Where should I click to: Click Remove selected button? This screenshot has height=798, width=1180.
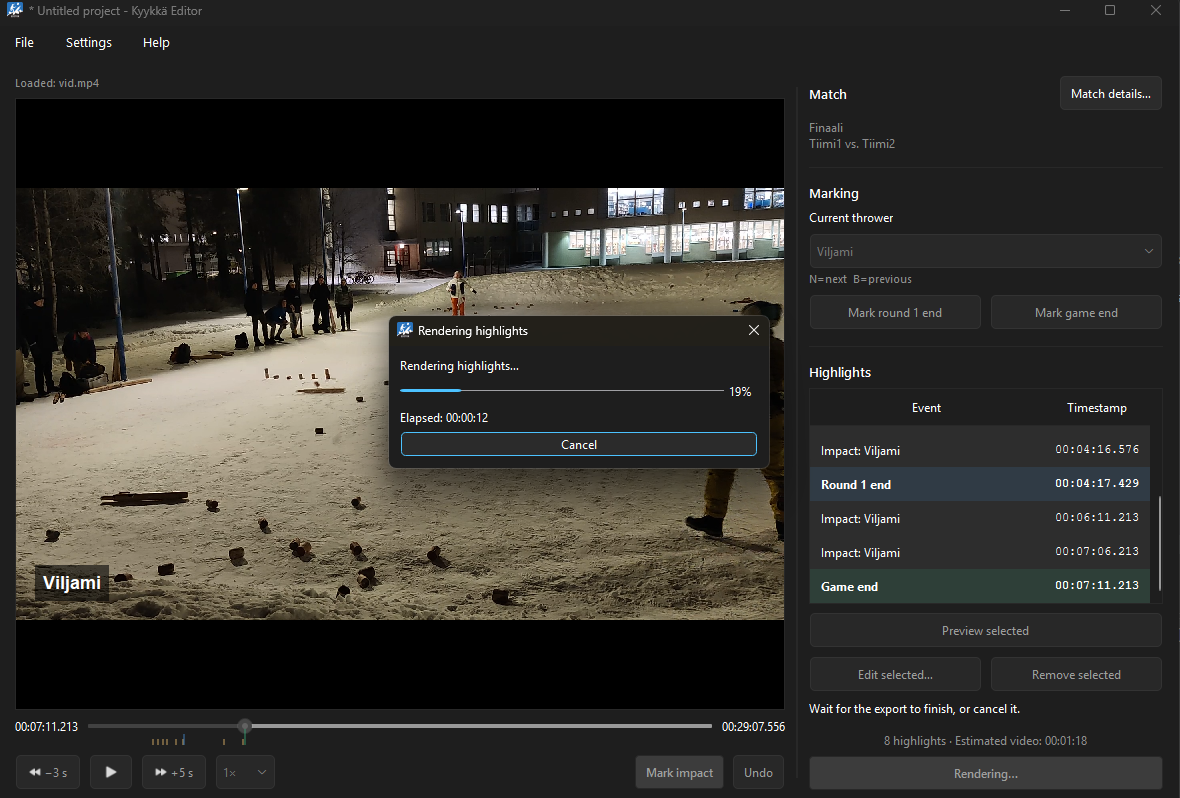(1076, 675)
